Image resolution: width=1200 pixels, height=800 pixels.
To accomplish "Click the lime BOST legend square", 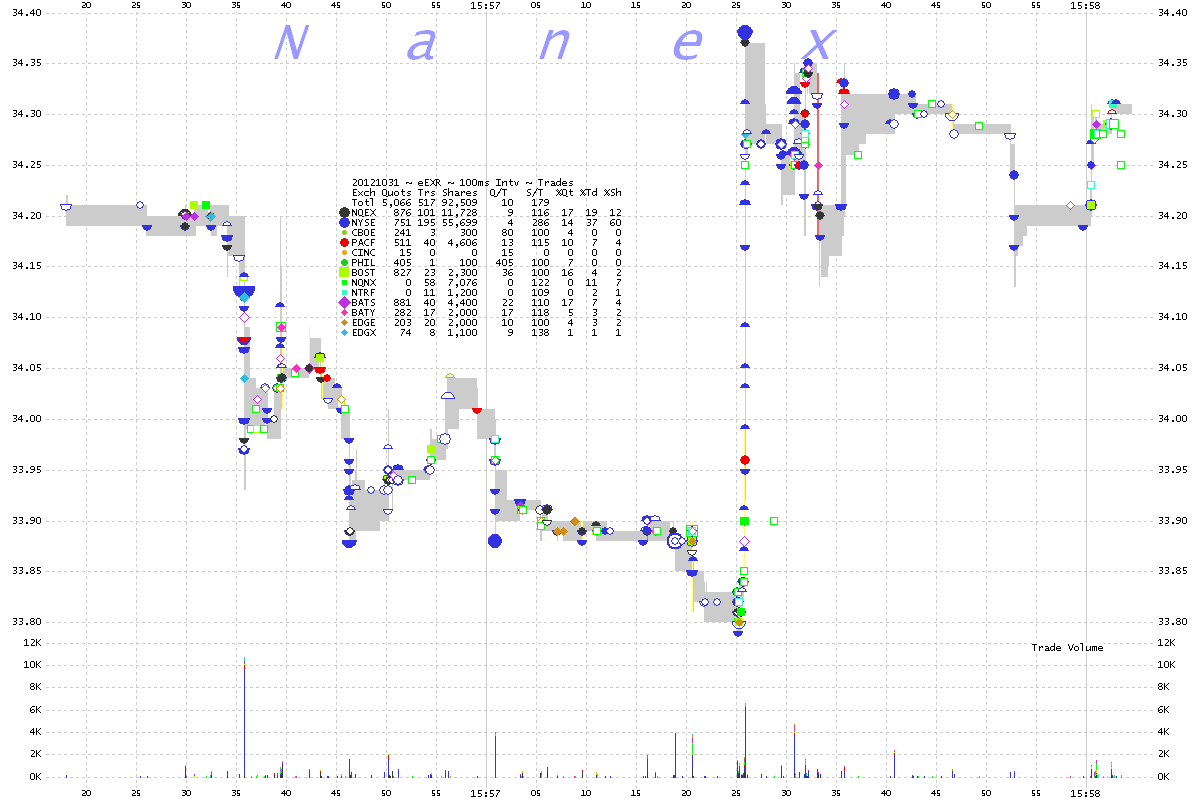I will (x=345, y=273).
